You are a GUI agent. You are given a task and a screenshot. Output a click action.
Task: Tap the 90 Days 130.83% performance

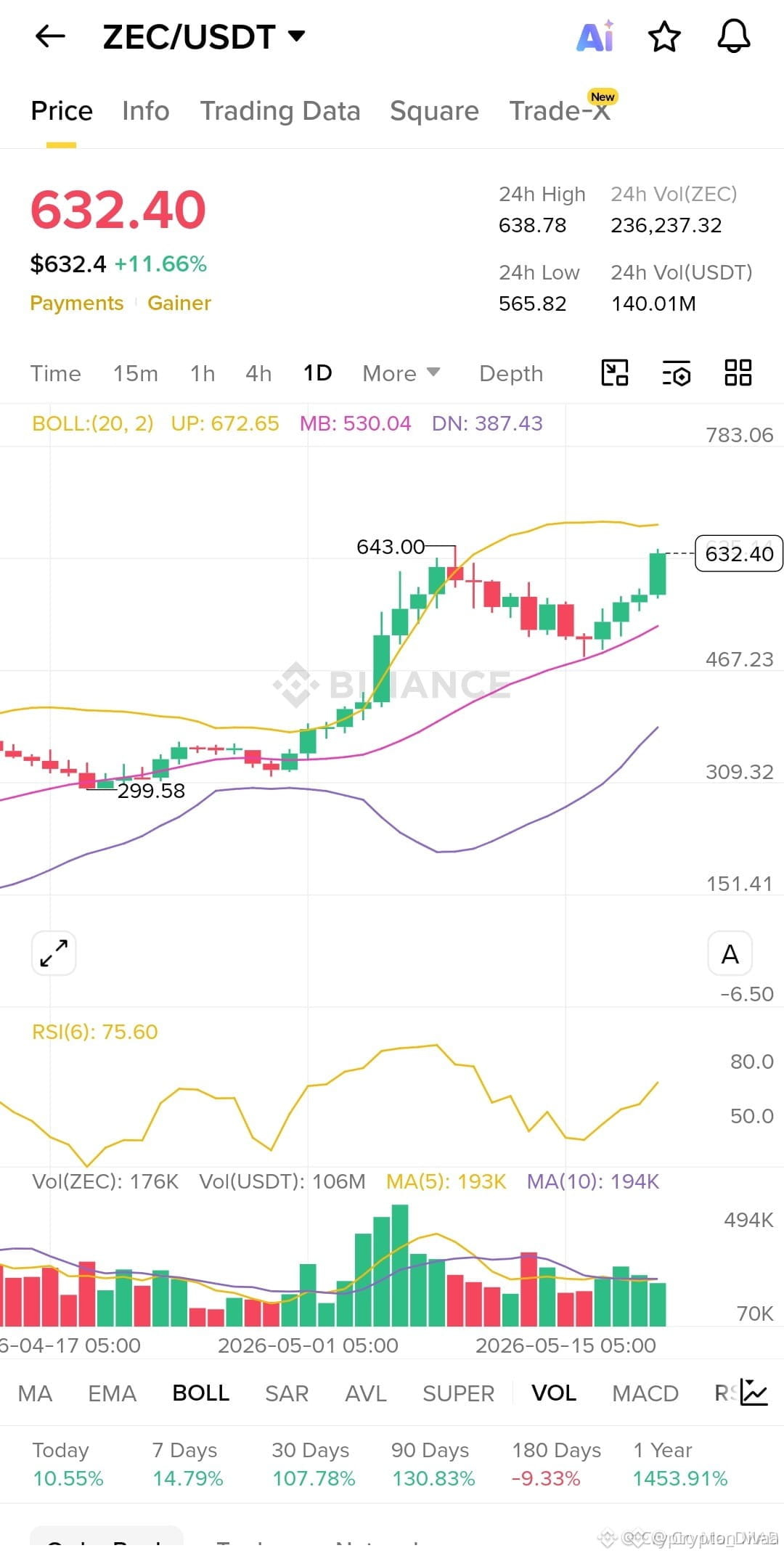[433, 1464]
